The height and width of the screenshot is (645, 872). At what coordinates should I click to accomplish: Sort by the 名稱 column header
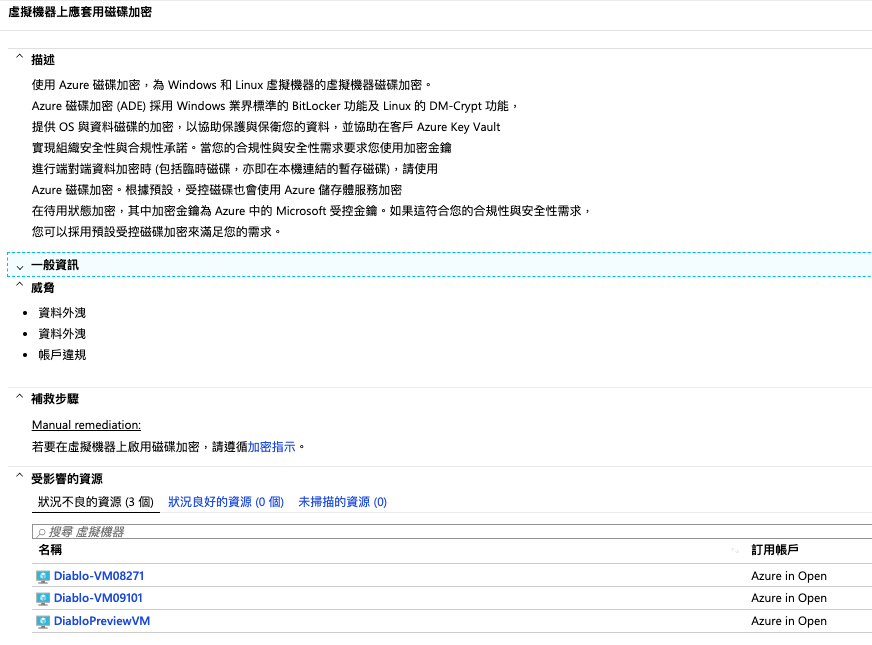point(50,550)
